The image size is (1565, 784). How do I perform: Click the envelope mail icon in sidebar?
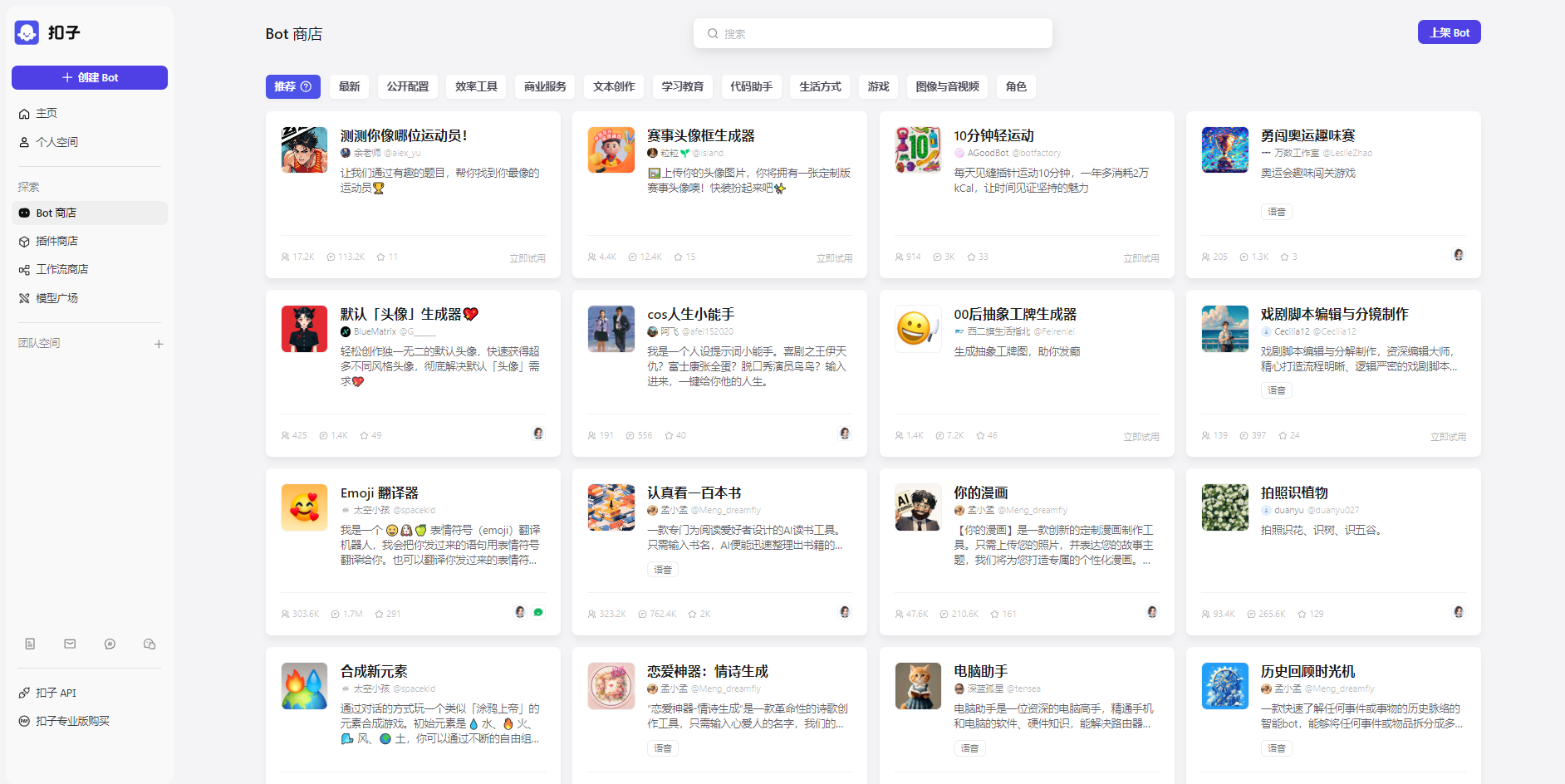click(70, 644)
